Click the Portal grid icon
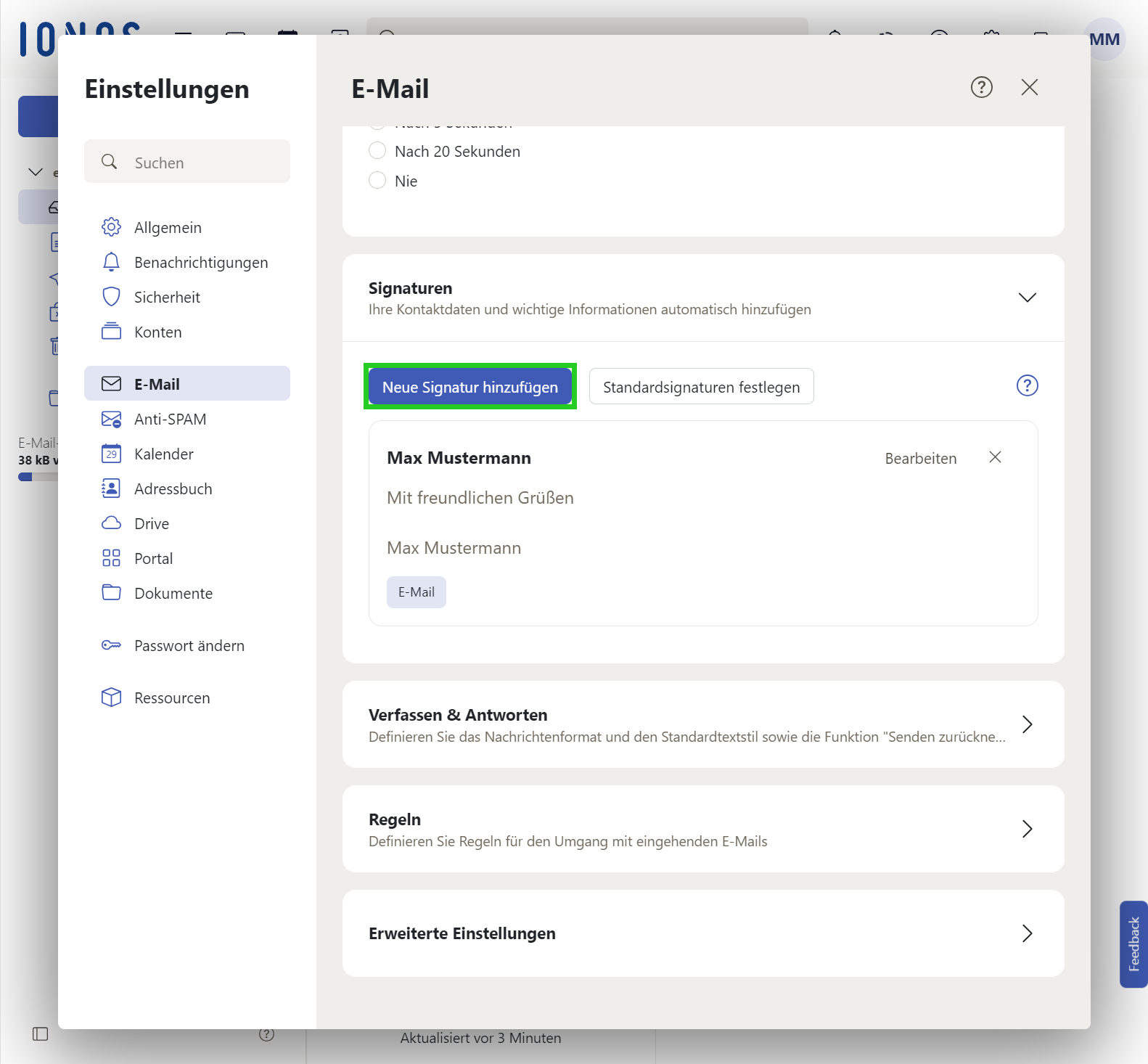This screenshot has height=1064, width=1148. [x=111, y=558]
